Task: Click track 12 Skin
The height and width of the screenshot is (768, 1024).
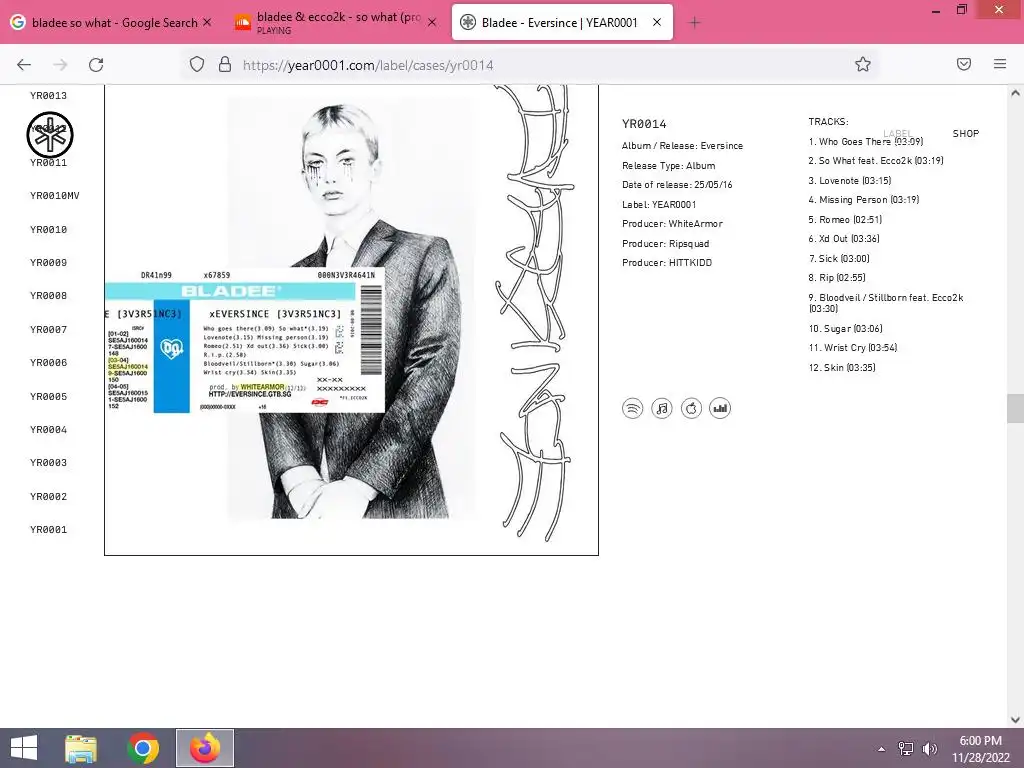Action: 842,368
